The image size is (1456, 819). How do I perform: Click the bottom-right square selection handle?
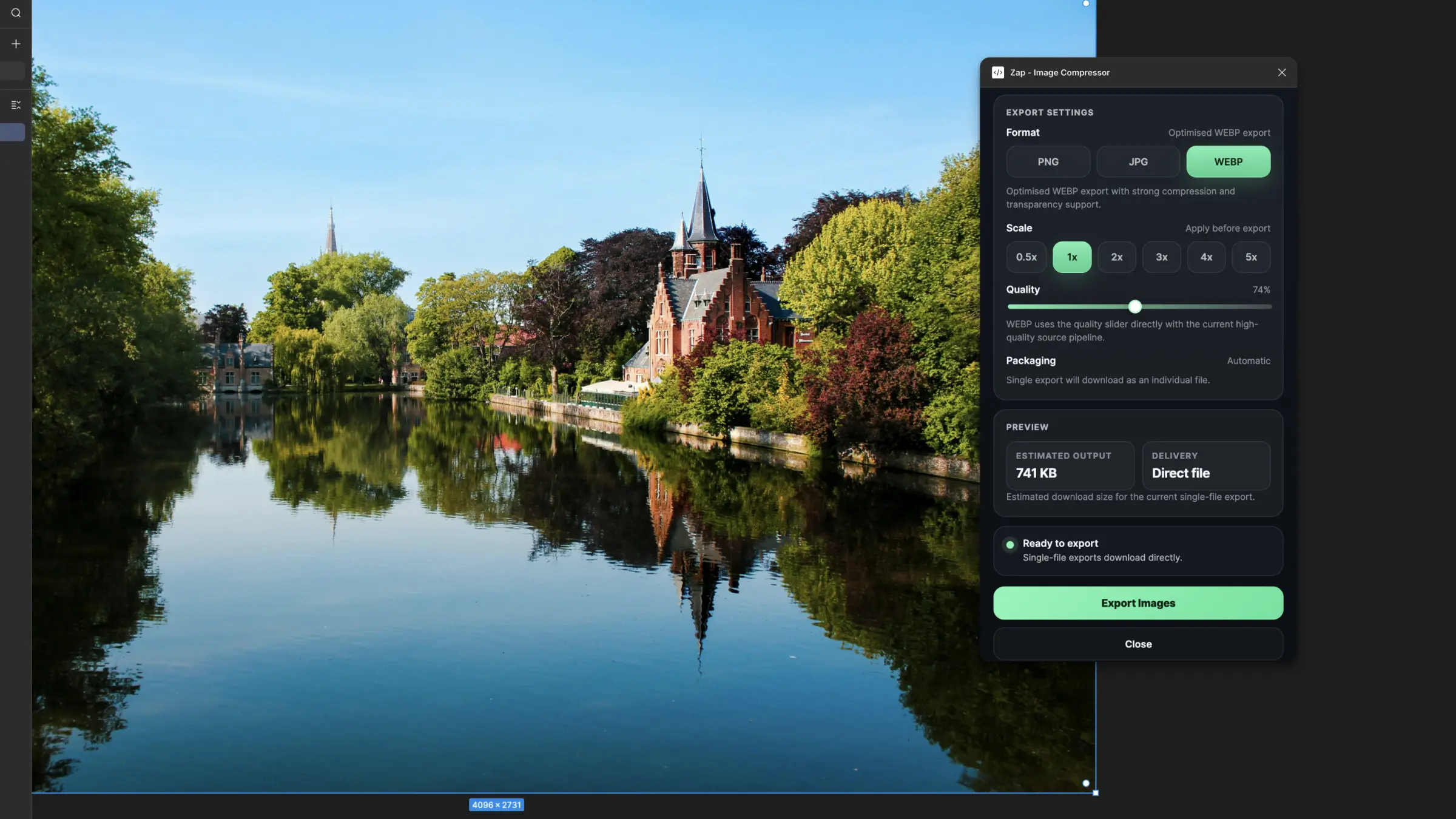coord(1096,793)
